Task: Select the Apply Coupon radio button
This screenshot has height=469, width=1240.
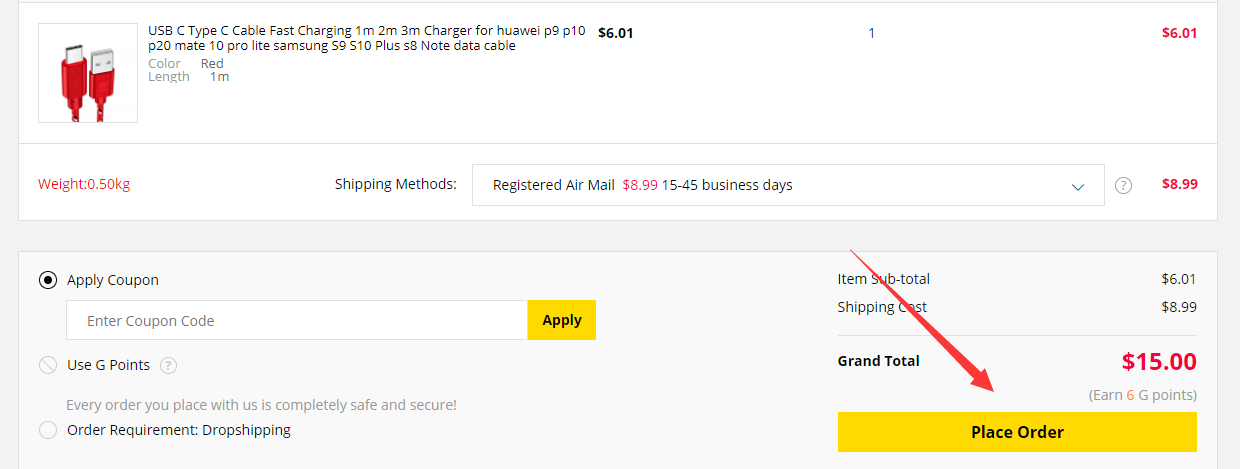Action: [x=47, y=280]
